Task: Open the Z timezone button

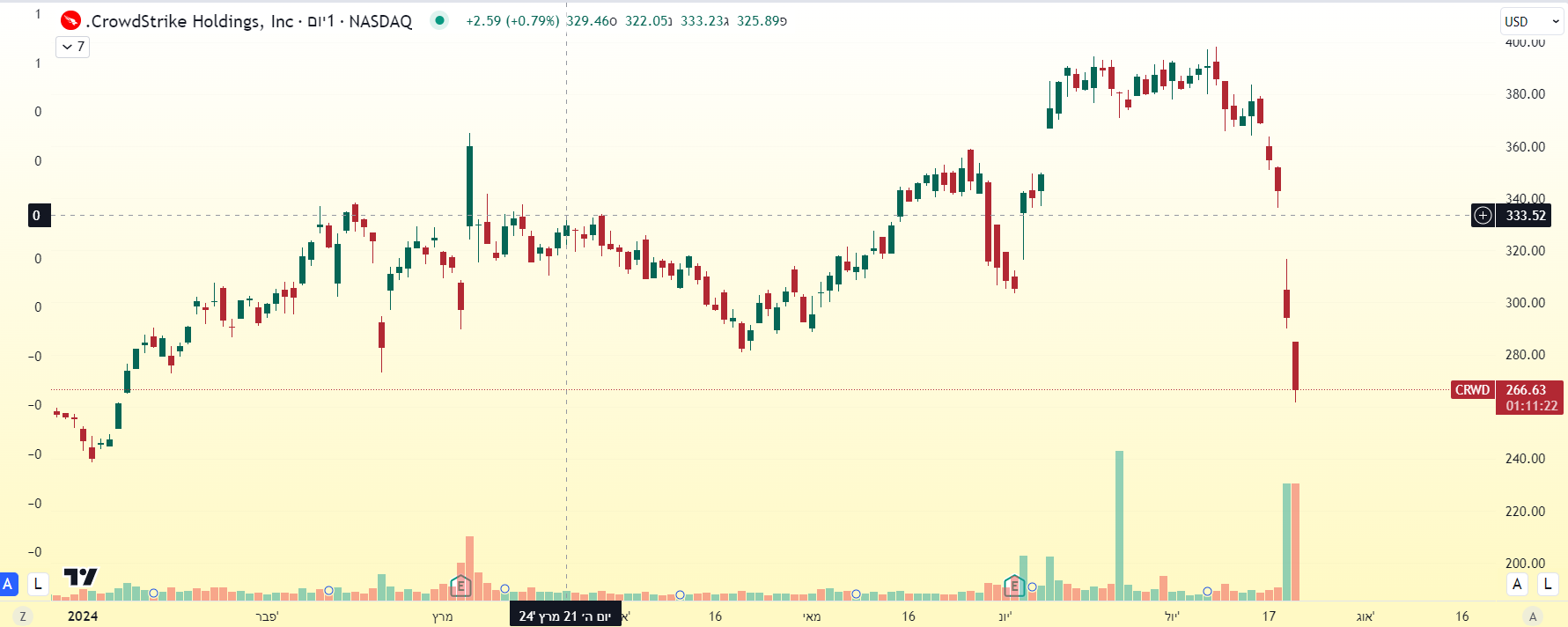Action: (23, 616)
